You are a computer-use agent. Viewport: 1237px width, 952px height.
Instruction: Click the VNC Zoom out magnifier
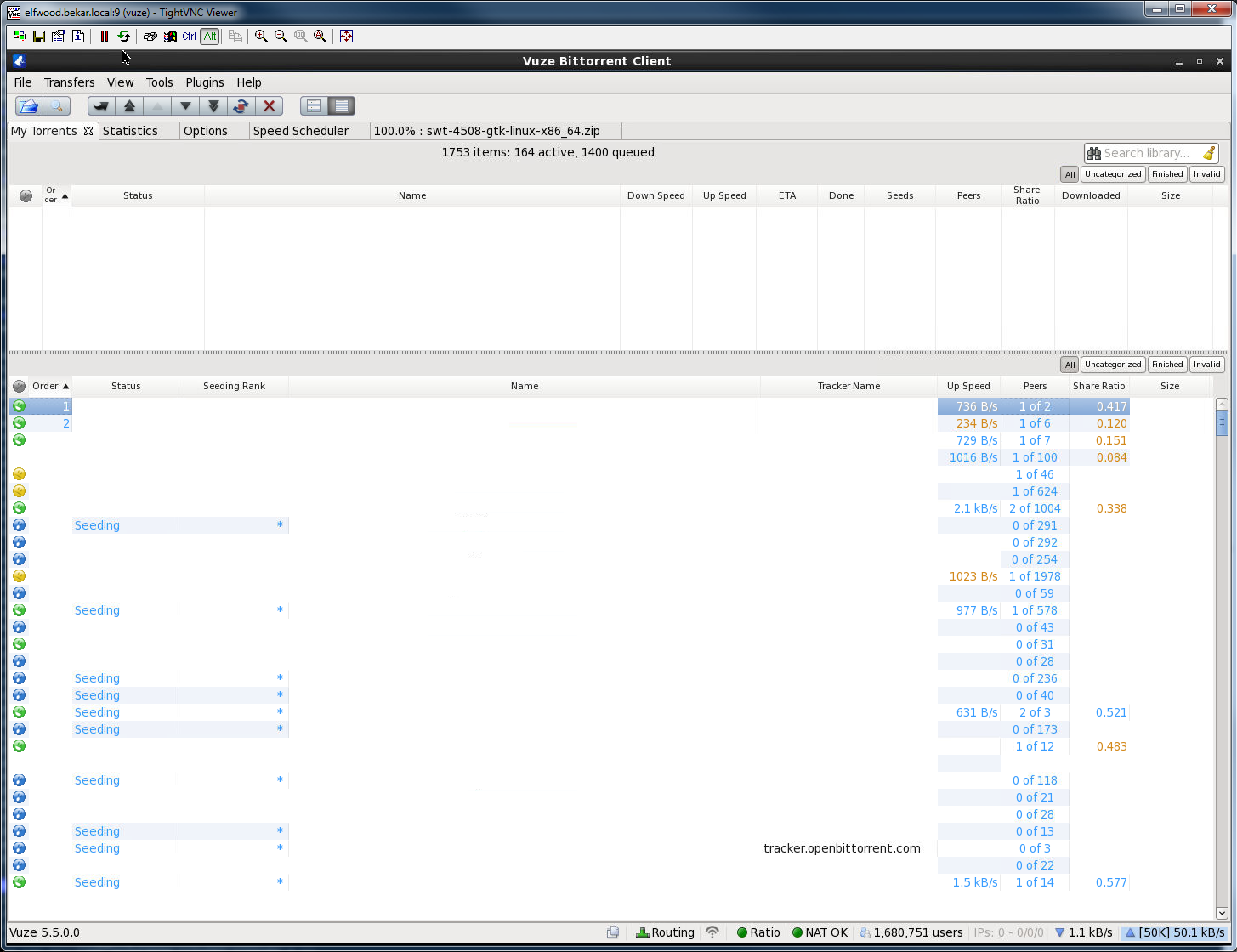(x=281, y=37)
